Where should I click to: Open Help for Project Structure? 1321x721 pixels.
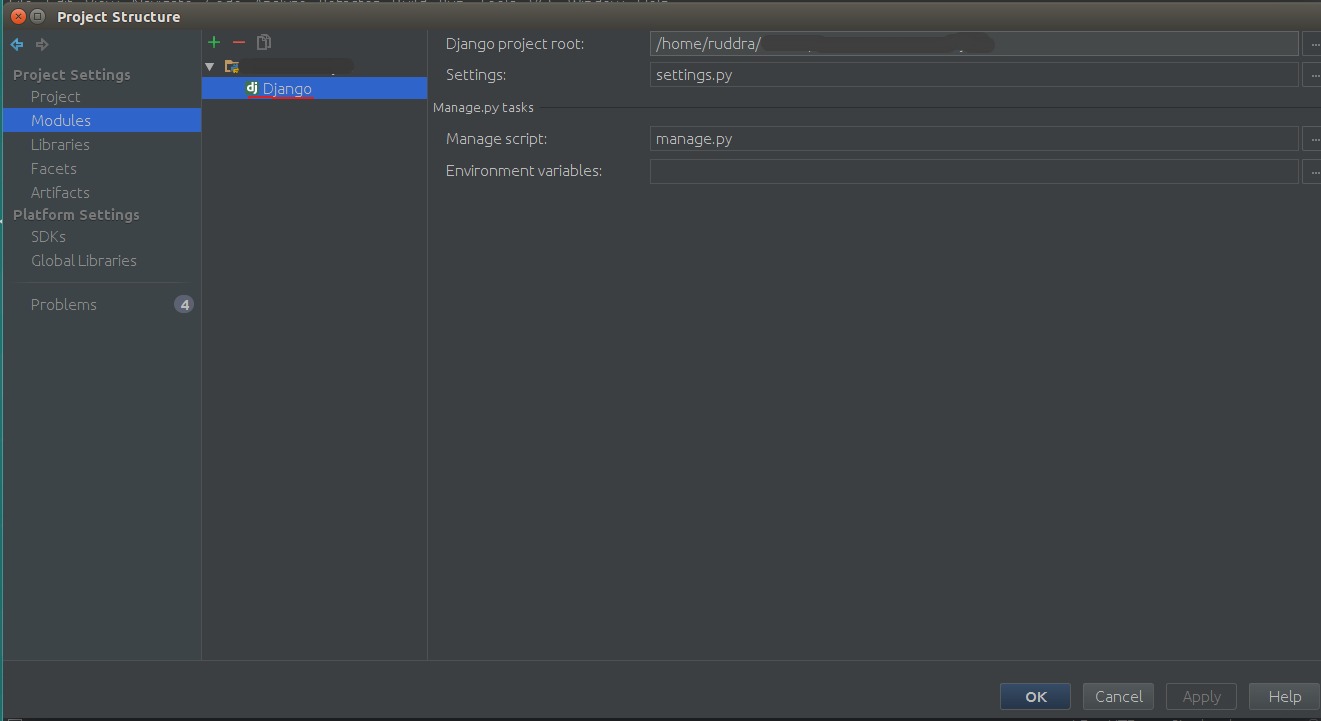1284,696
